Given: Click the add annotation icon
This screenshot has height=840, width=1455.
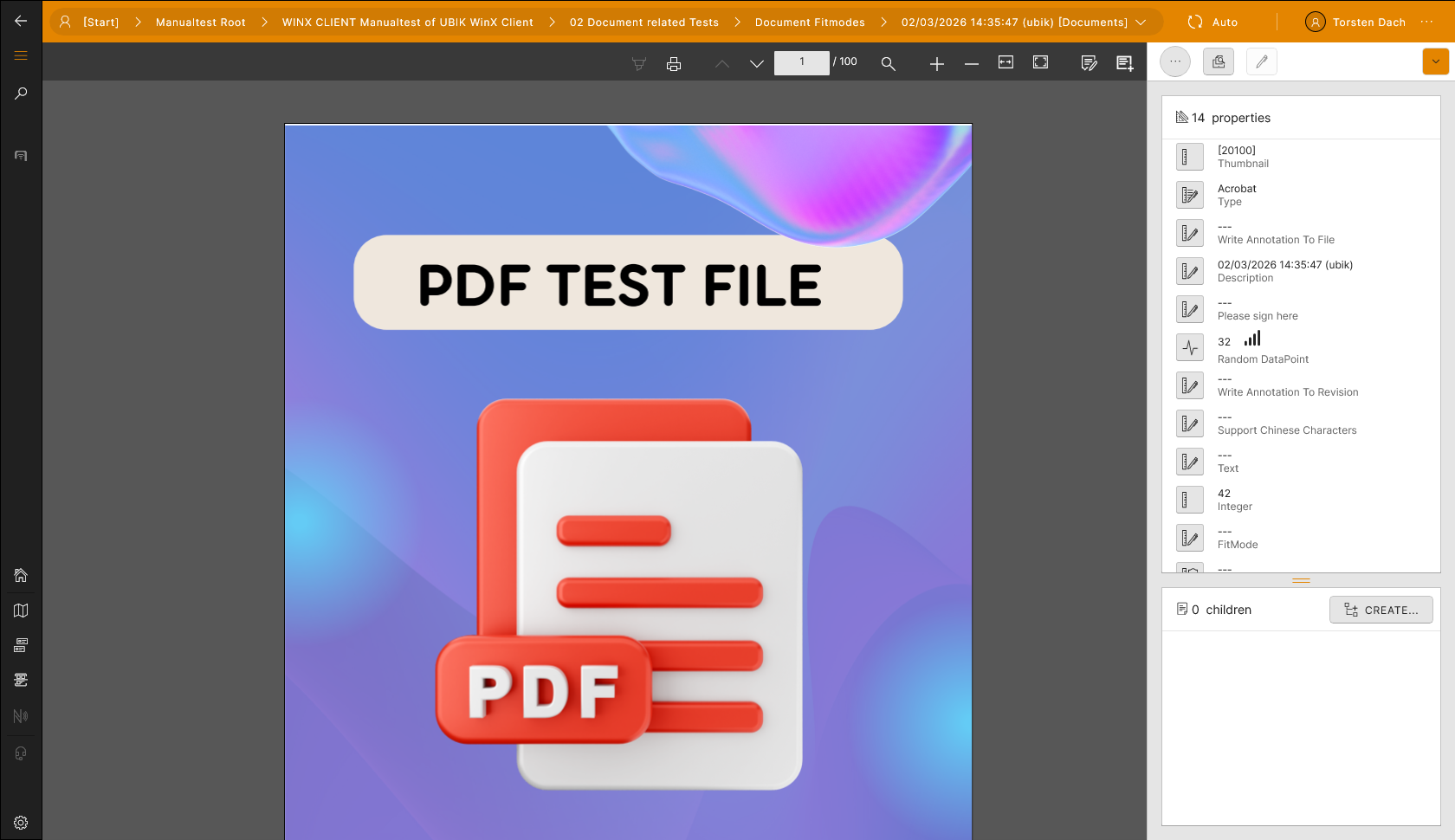Looking at the screenshot, I should tap(1124, 63).
